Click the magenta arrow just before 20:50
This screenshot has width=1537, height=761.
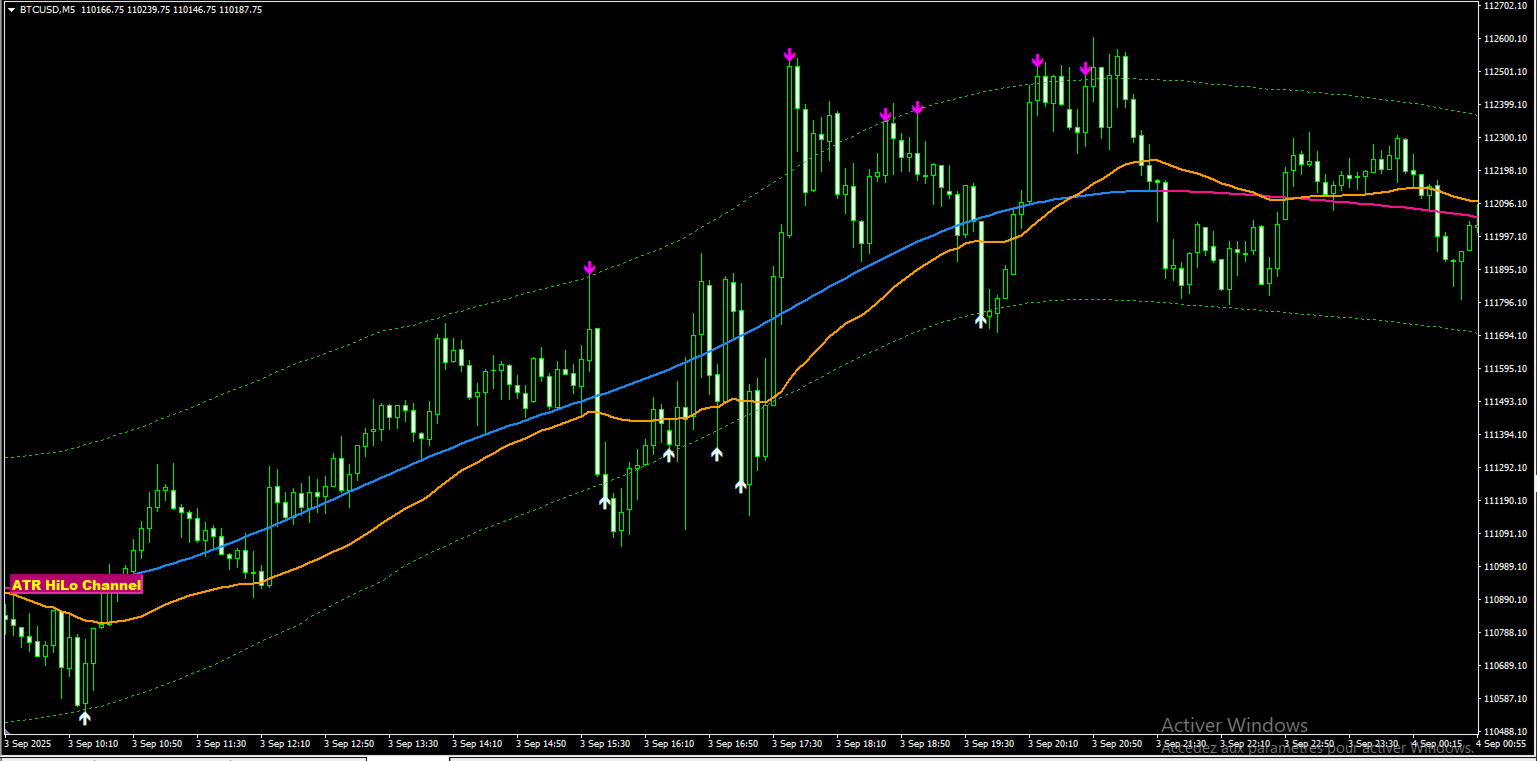(x=1085, y=69)
